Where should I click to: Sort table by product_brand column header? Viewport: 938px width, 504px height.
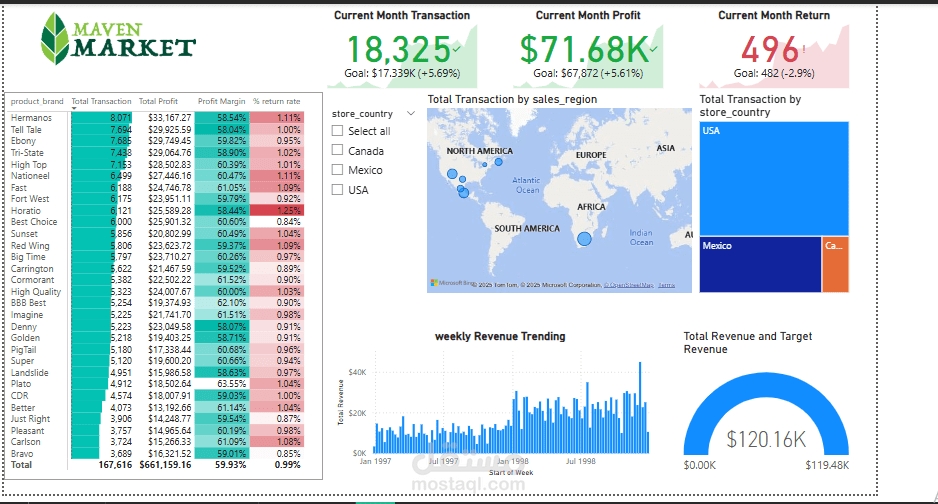pos(37,101)
